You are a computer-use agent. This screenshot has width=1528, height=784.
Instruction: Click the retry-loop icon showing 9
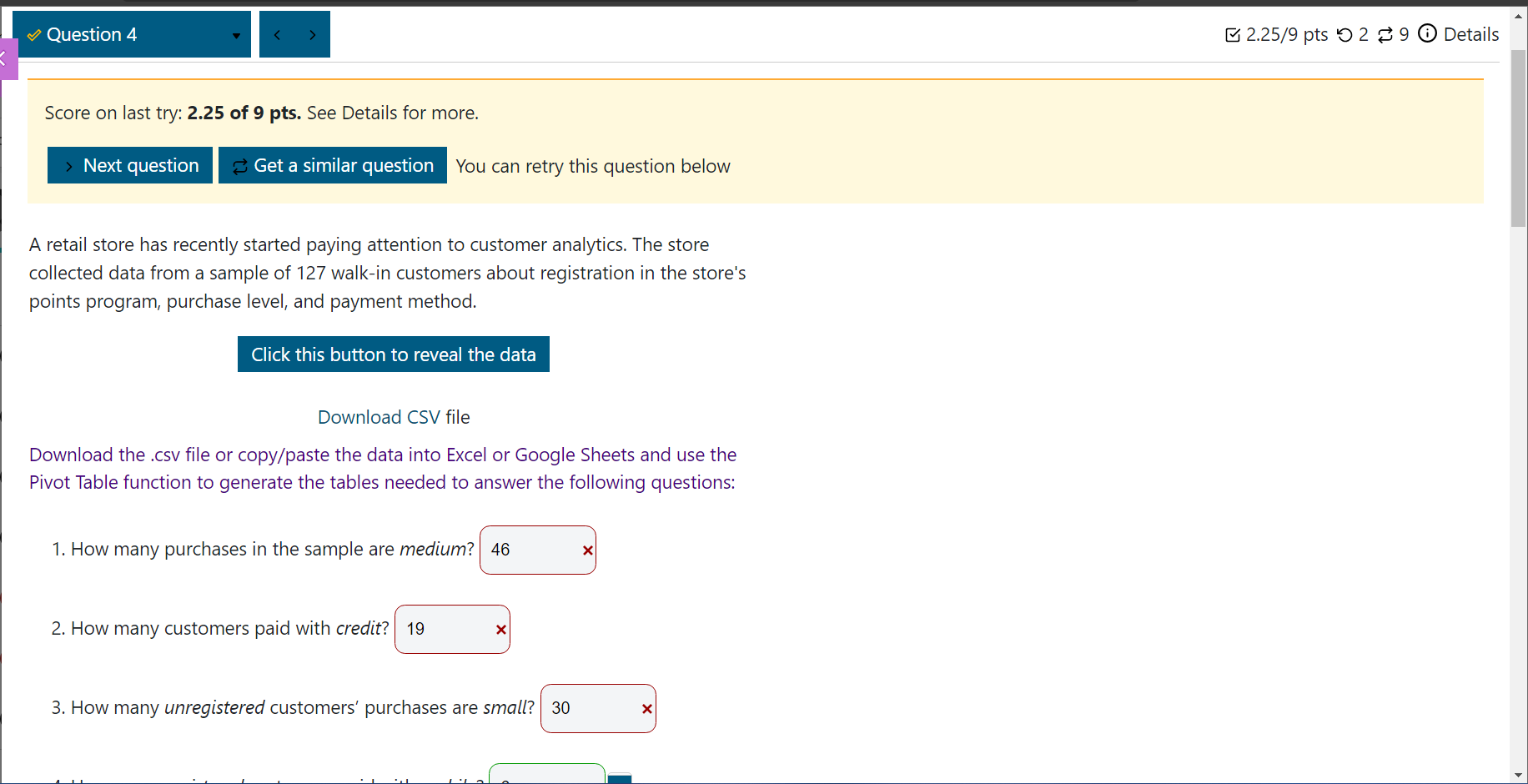click(1386, 33)
